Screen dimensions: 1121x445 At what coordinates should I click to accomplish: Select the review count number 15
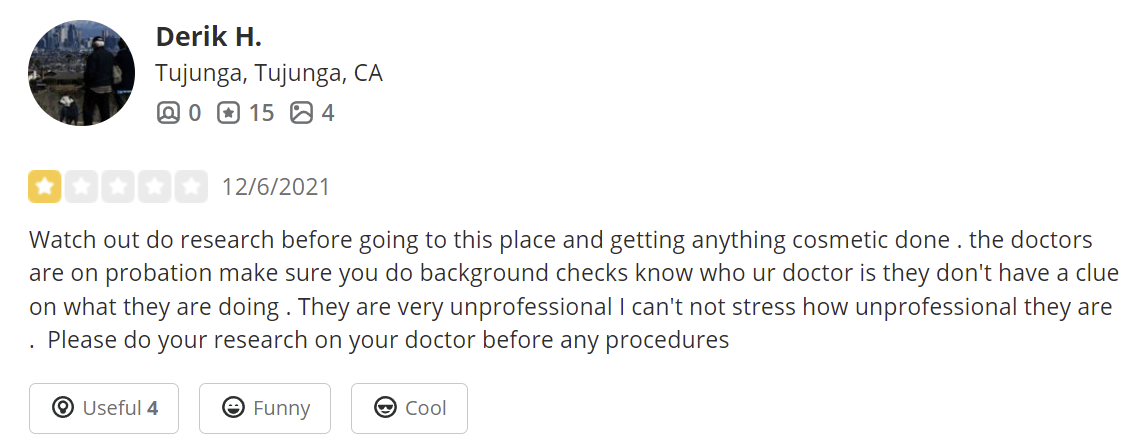click(x=261, y=113)
